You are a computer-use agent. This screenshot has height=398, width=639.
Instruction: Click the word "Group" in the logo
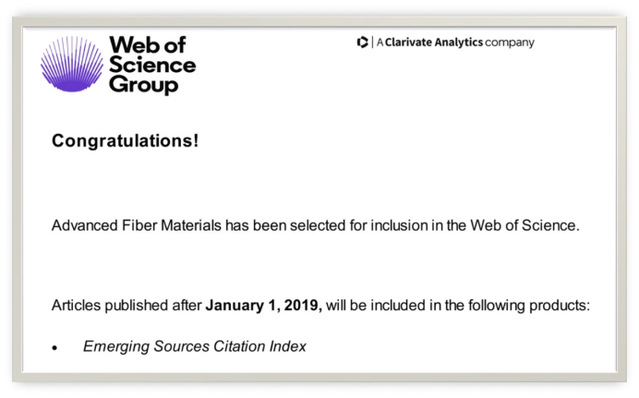(143, 86)
